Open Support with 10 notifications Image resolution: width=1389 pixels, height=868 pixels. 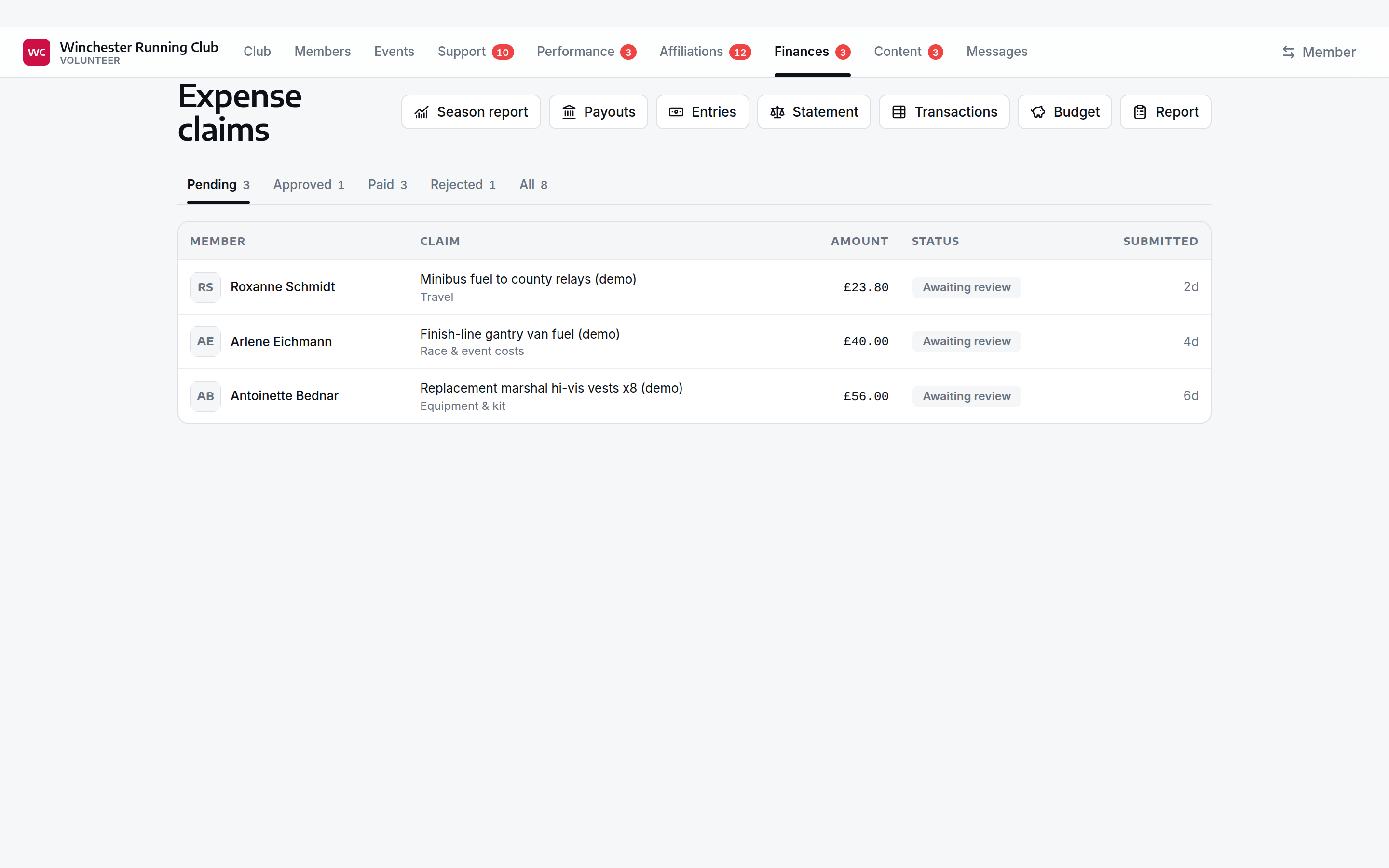[475, 52]
